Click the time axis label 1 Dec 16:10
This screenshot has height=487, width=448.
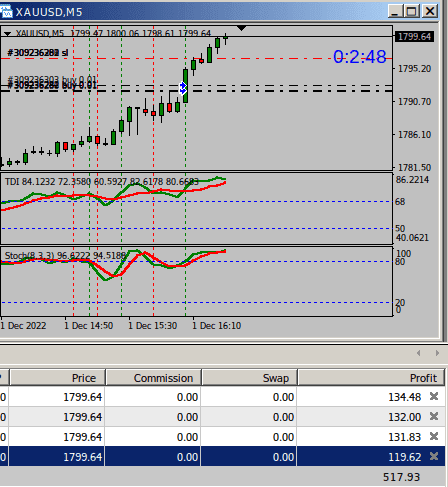[217, 326]
